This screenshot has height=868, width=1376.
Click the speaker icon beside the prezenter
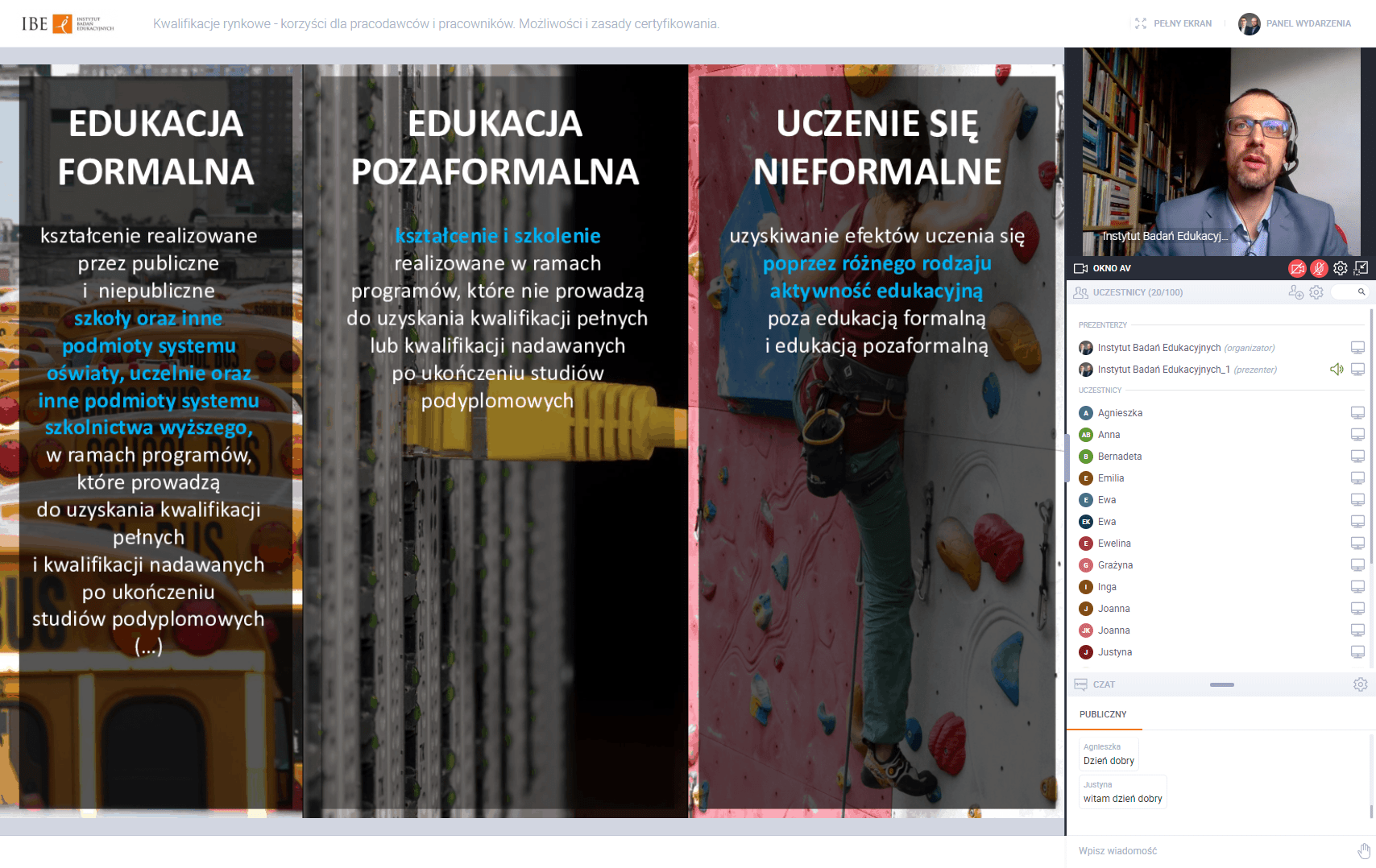point(1337,370)
